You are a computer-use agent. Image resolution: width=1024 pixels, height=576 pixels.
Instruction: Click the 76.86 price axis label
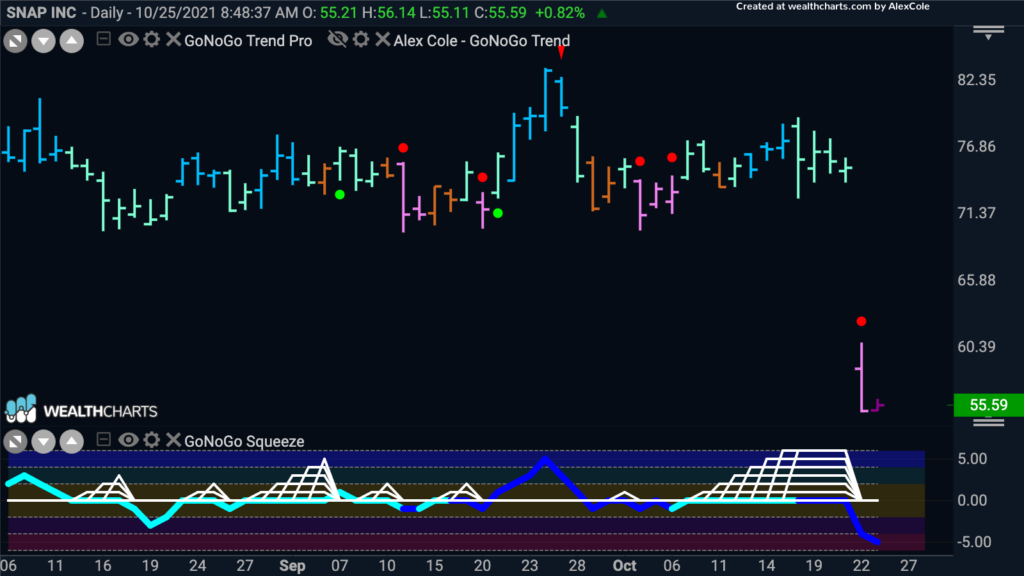(976, 146)
